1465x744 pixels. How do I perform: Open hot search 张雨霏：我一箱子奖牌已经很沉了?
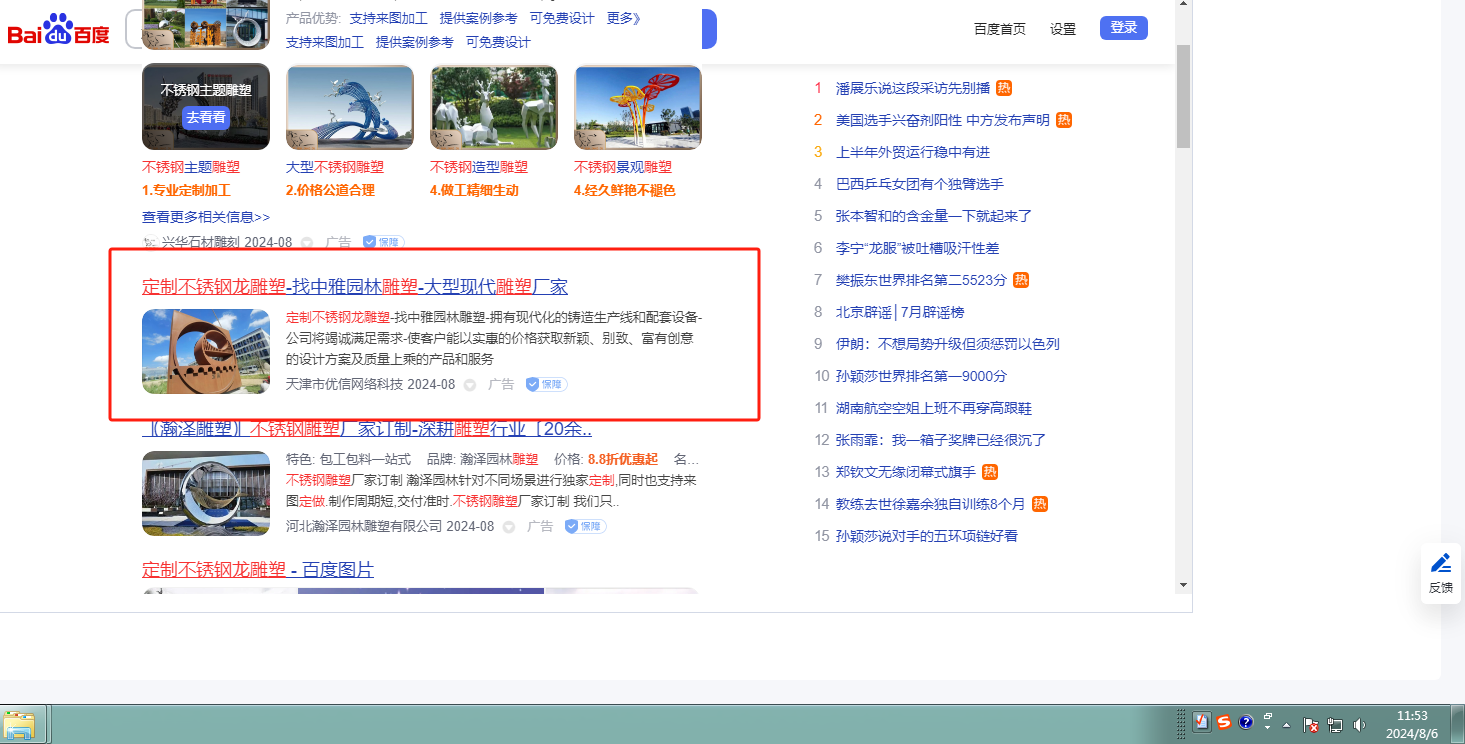[941, 440]
